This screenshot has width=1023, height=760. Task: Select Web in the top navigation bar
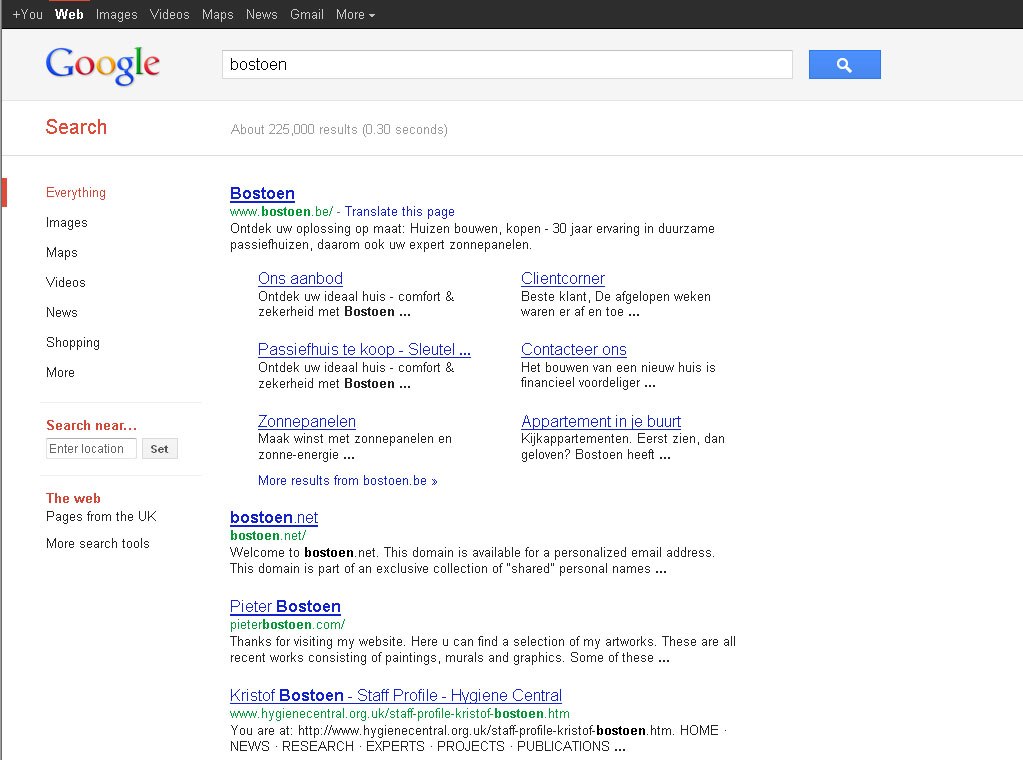click(69, 14)
